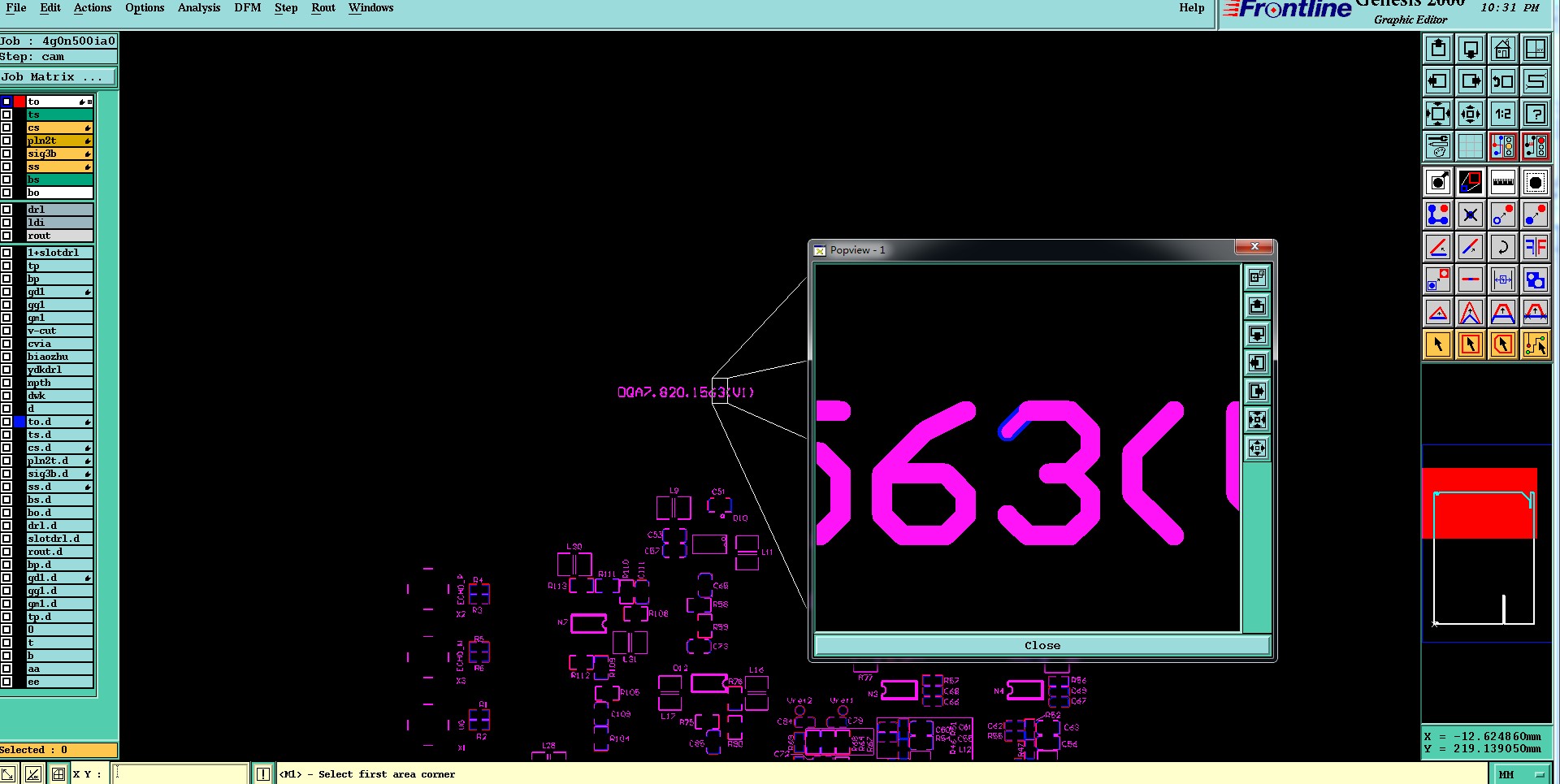Select the ydkdrl layer row

click(60, 370)
